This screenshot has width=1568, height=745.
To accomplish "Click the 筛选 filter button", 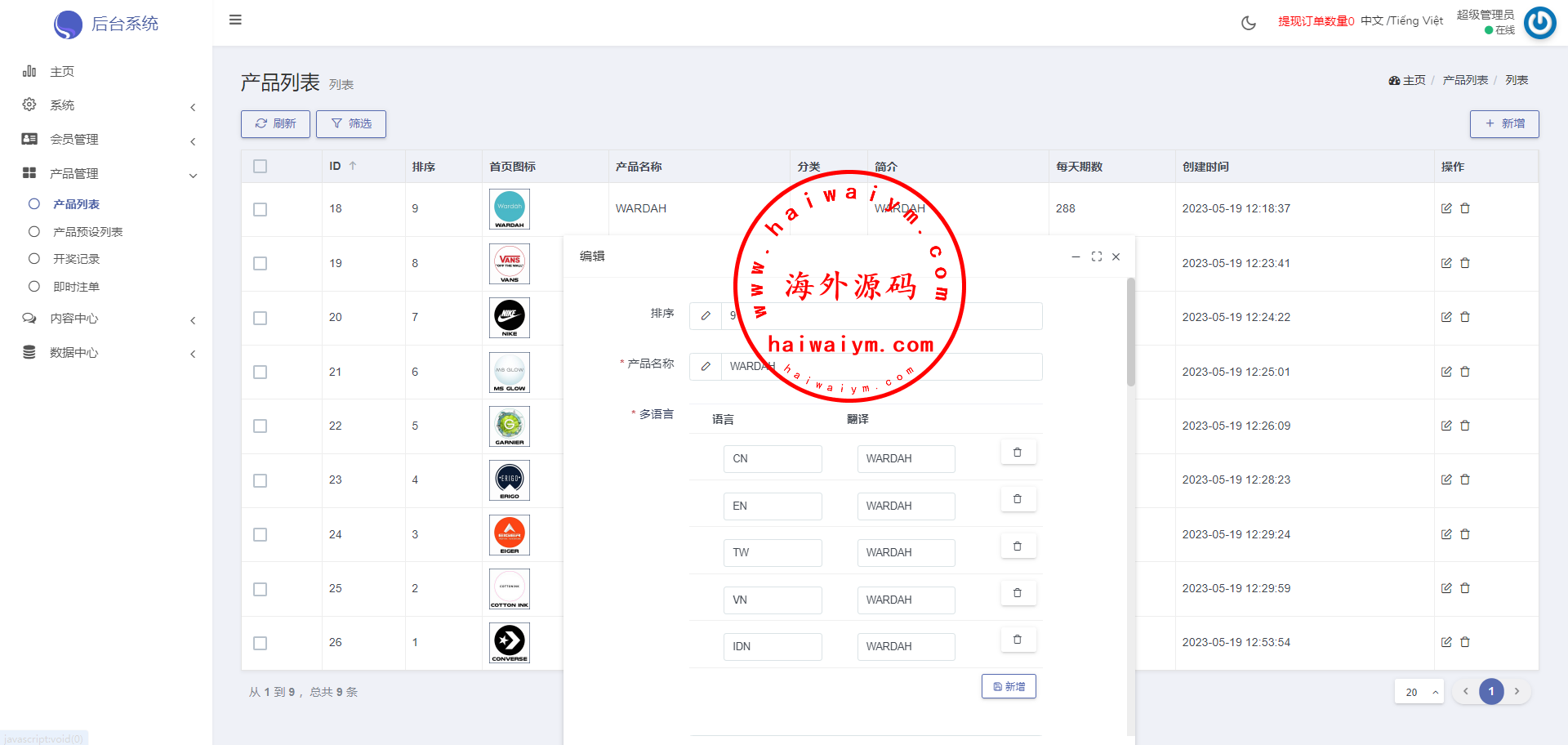I will pyautogui.click(x=351, y=124).
